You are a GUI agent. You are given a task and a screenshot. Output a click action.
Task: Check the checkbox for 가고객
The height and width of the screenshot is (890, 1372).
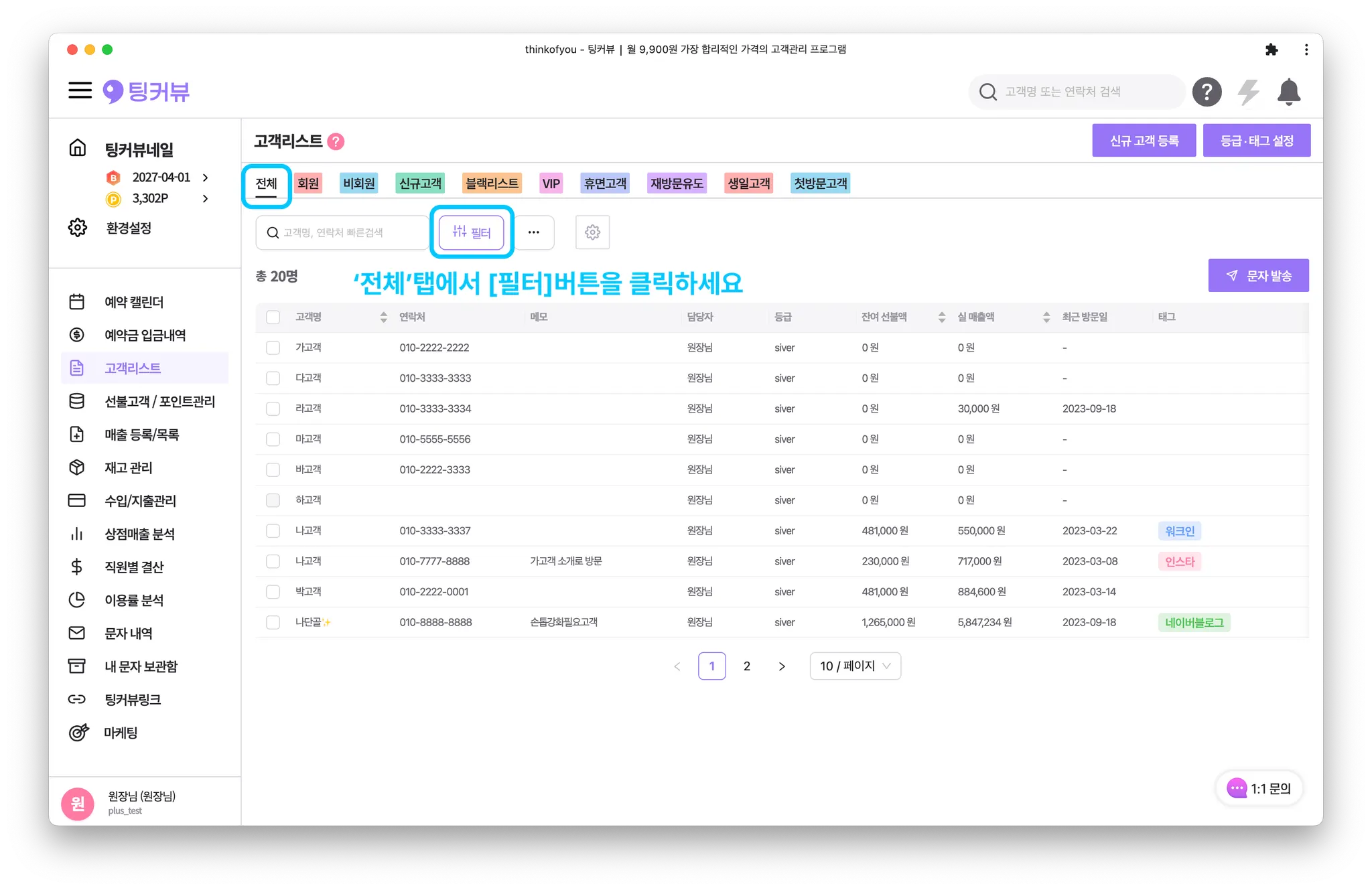pos(273,348)
